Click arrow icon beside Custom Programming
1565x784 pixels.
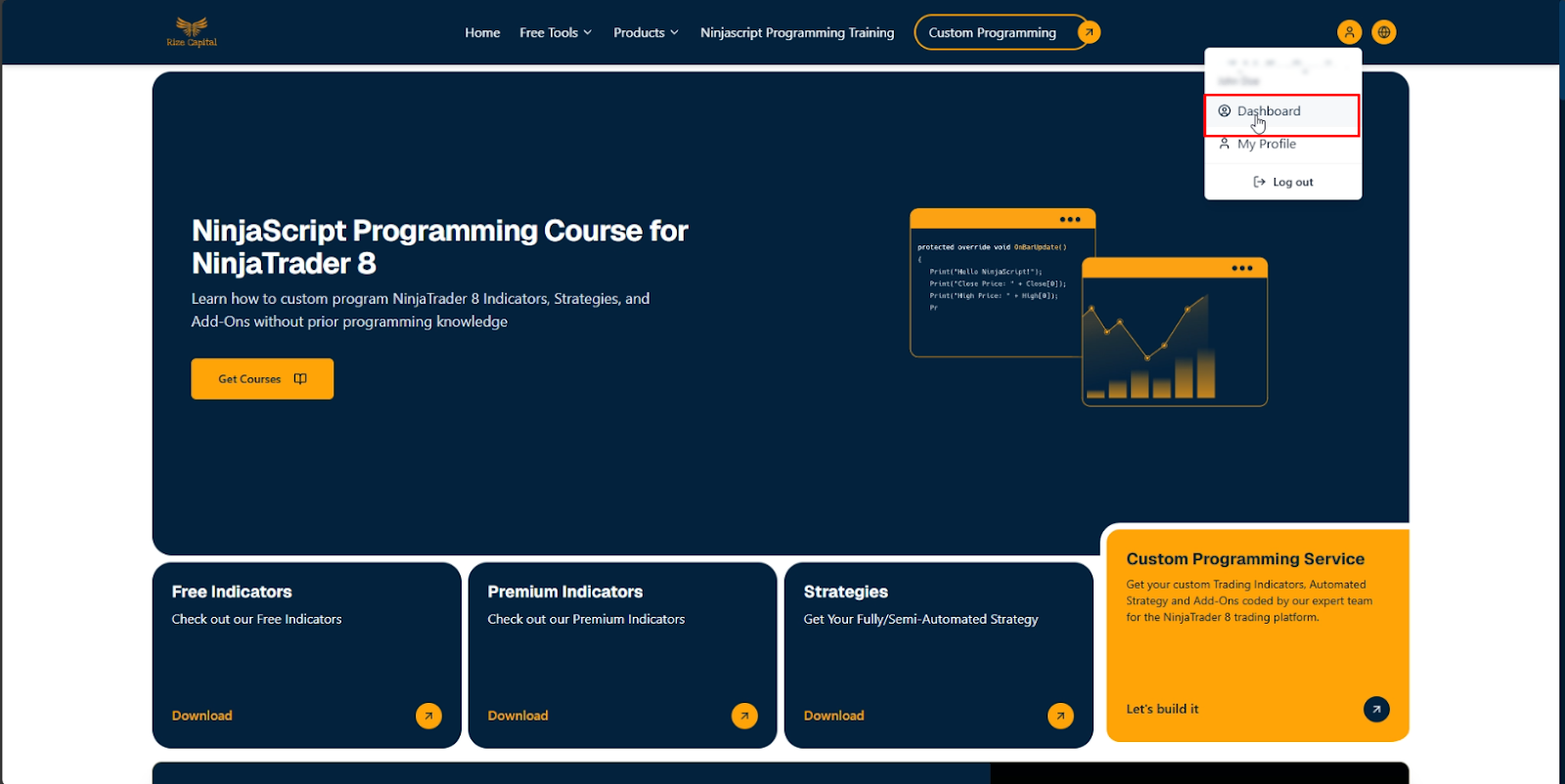pos(1089,32)
